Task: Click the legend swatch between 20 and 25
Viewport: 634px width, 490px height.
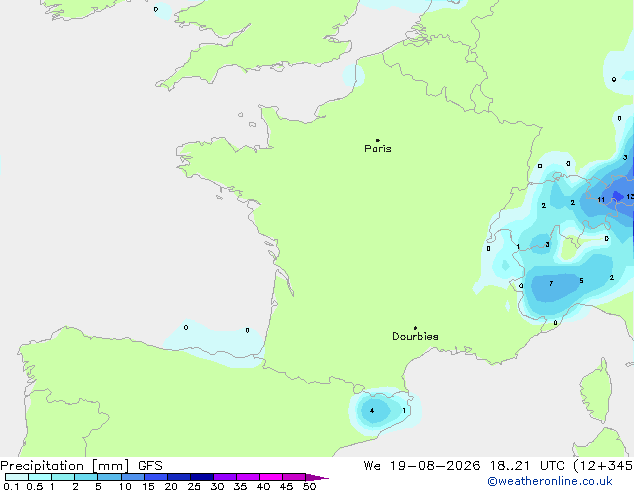Action: coord(178,477)
